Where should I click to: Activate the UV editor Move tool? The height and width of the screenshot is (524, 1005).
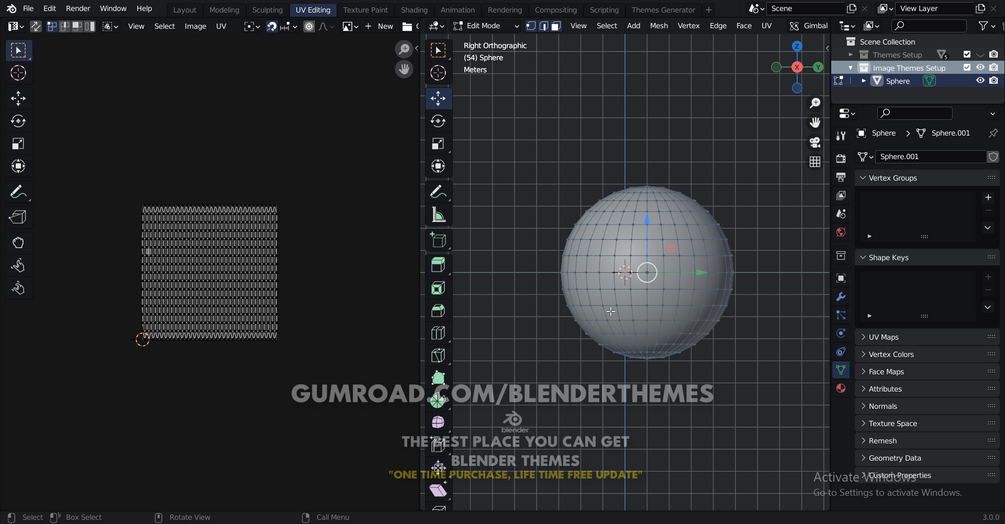click(x=18, y=98)
